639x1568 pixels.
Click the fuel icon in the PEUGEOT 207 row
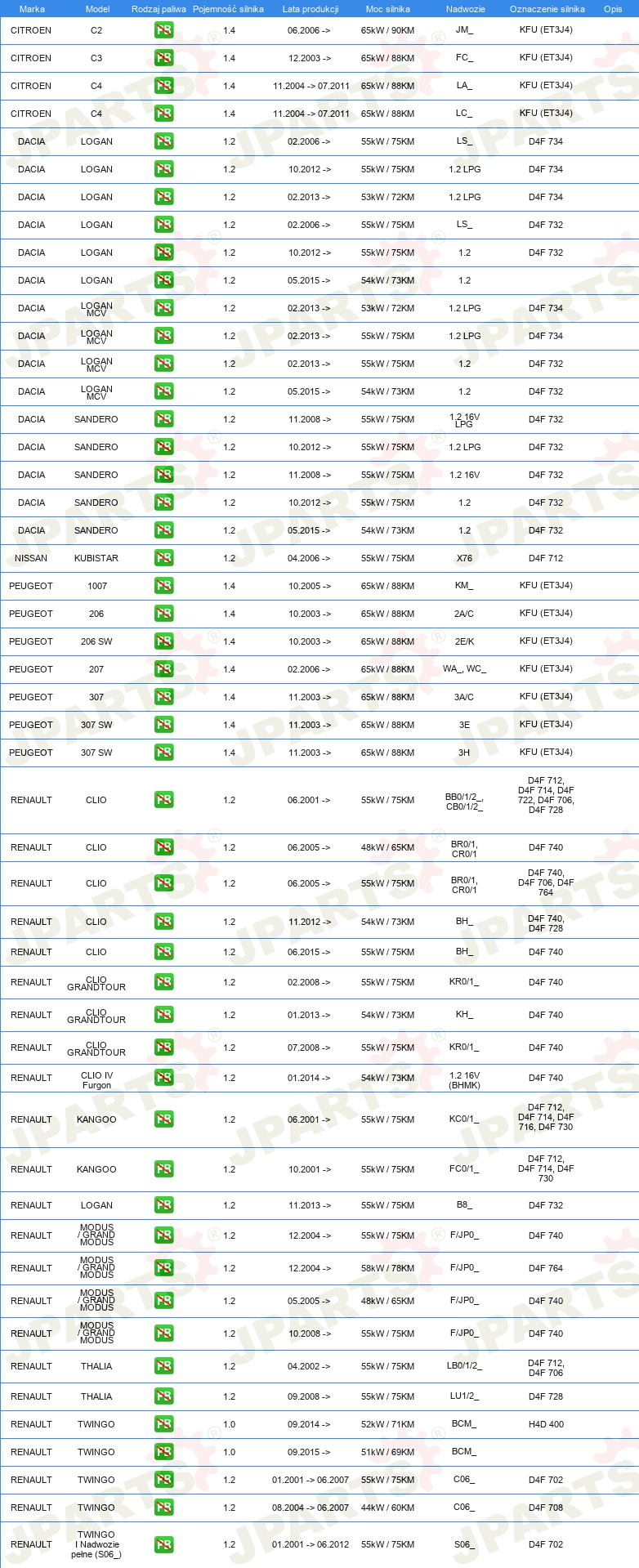click(164, 669)
